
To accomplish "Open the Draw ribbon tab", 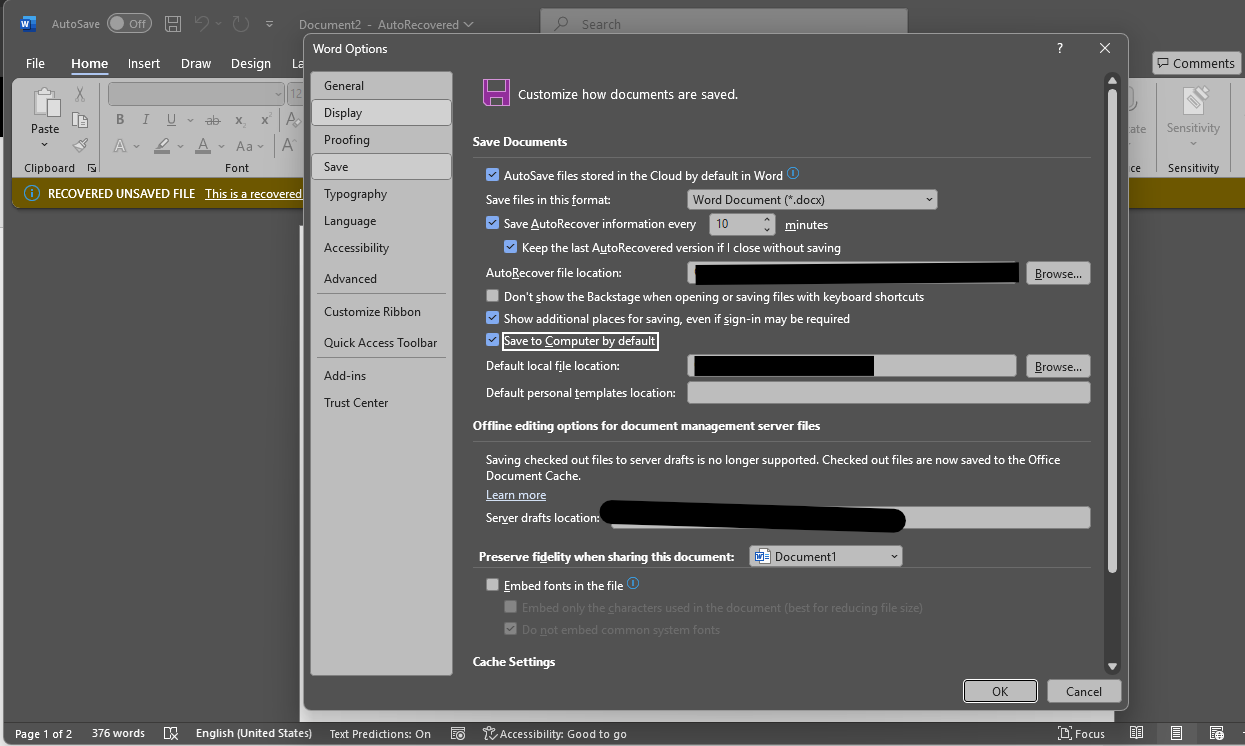I will click(x=196, y=63).
